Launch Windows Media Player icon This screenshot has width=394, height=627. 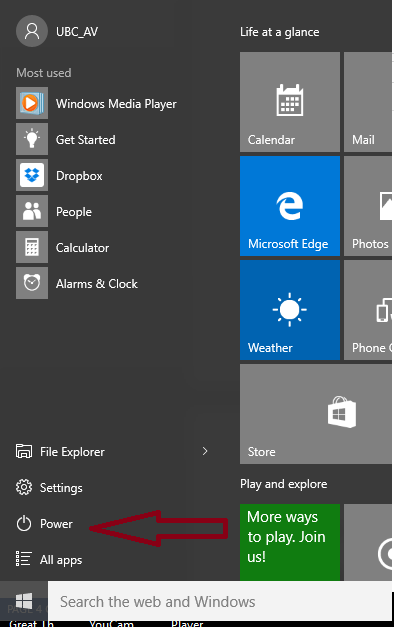pos(32,103)
